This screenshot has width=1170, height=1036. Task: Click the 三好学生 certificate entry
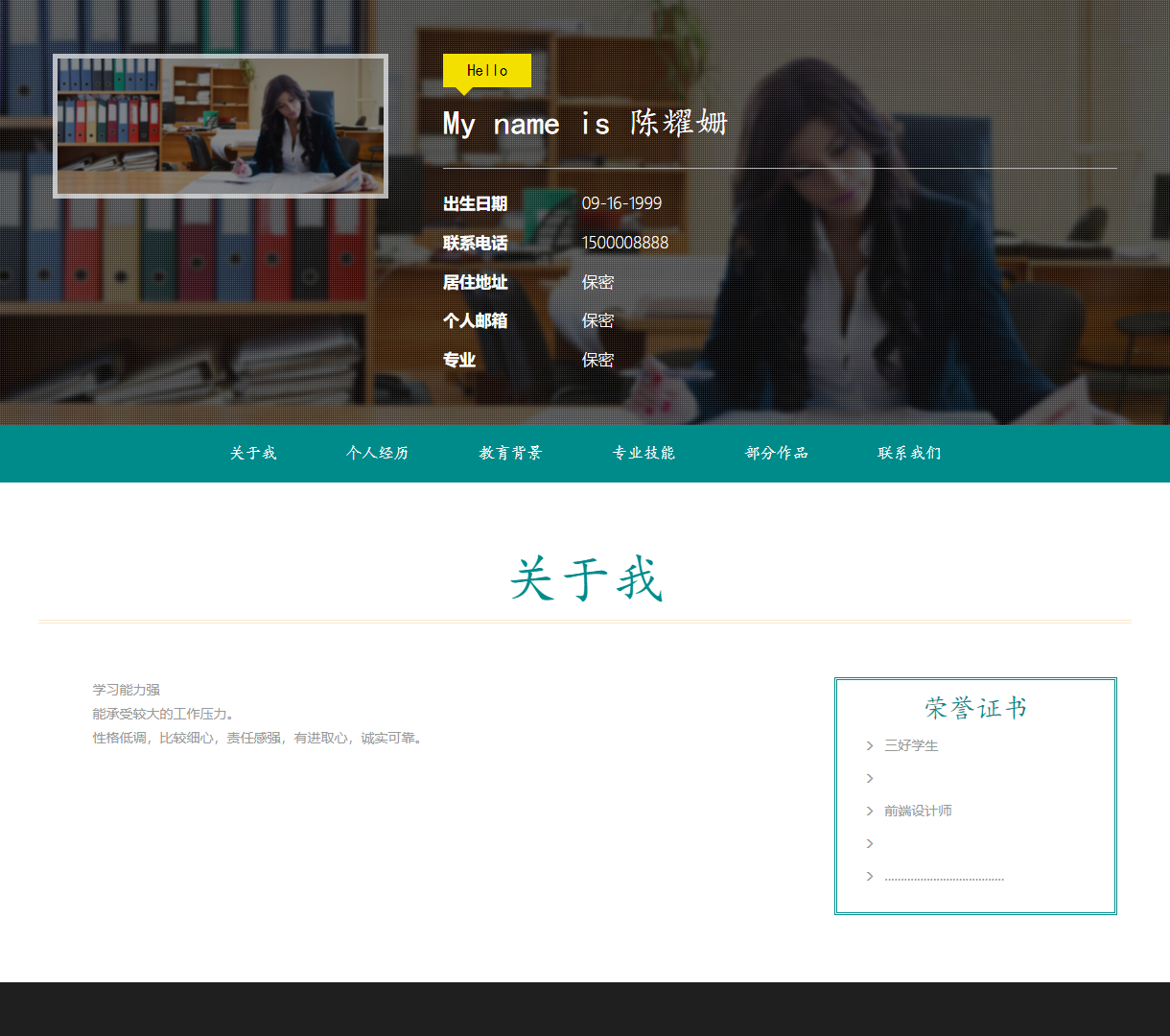(910, 745)
